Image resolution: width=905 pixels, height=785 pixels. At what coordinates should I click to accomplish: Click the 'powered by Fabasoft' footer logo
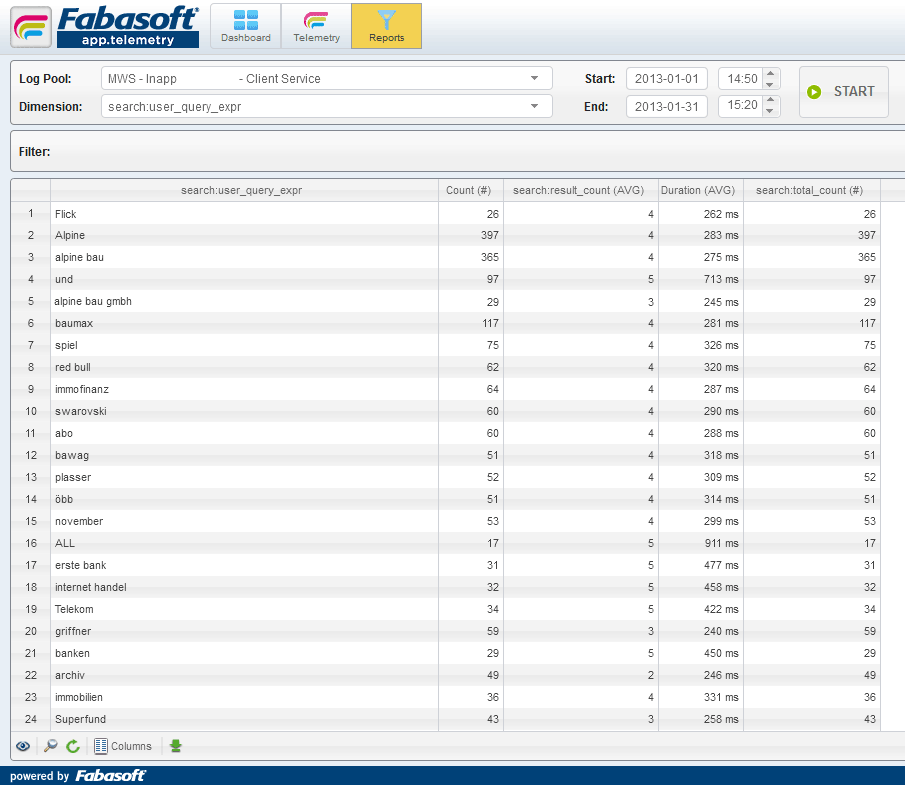[78, 775]
